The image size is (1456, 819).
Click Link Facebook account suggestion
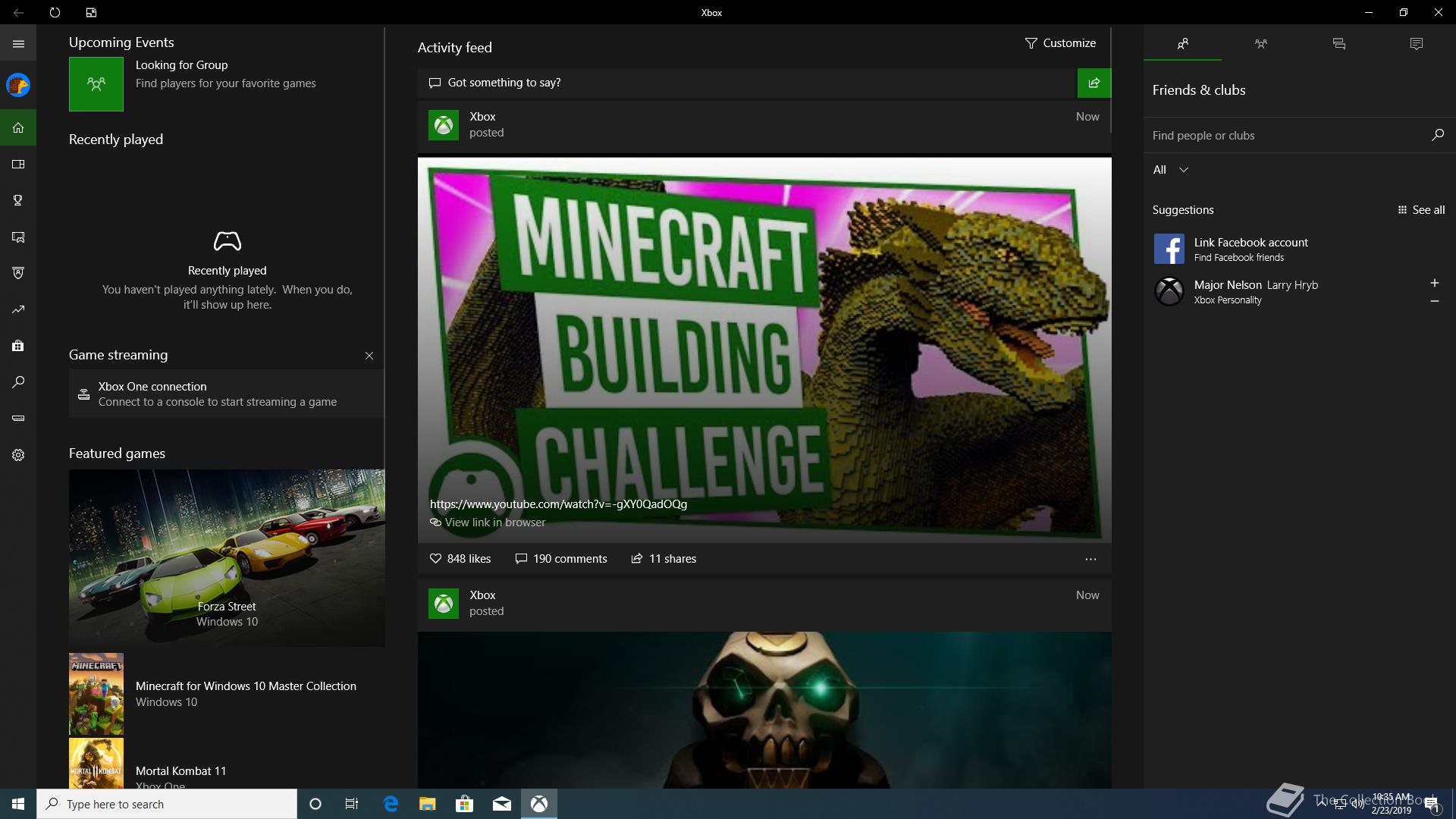(1299, 249)
